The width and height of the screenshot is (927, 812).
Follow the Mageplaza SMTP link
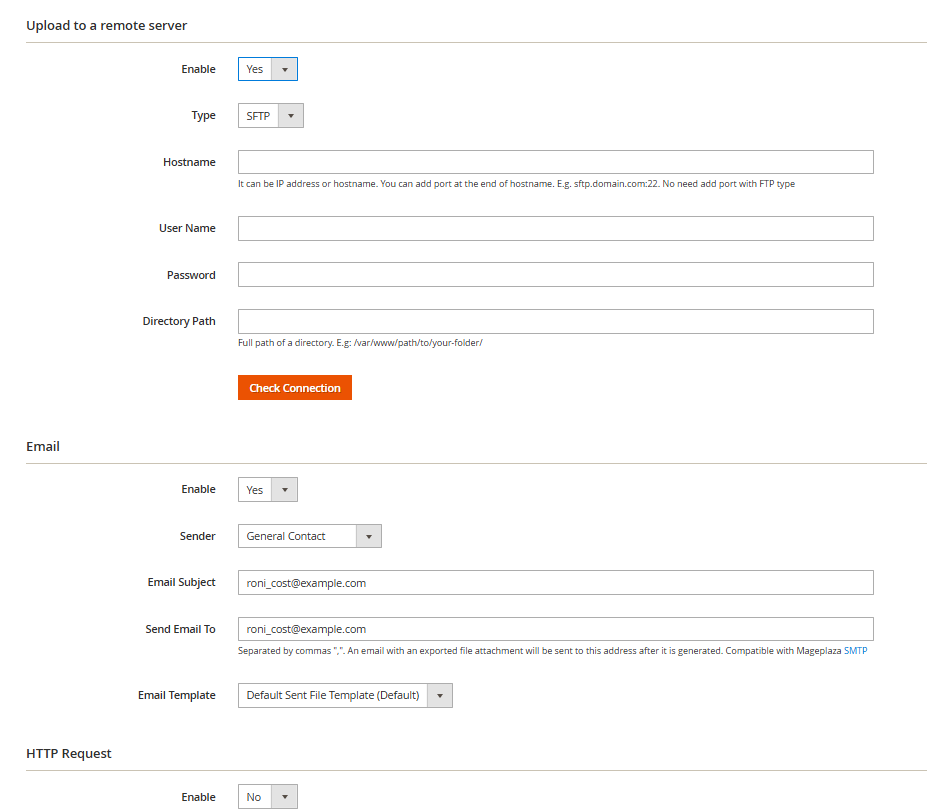click(x=855, y=651)
